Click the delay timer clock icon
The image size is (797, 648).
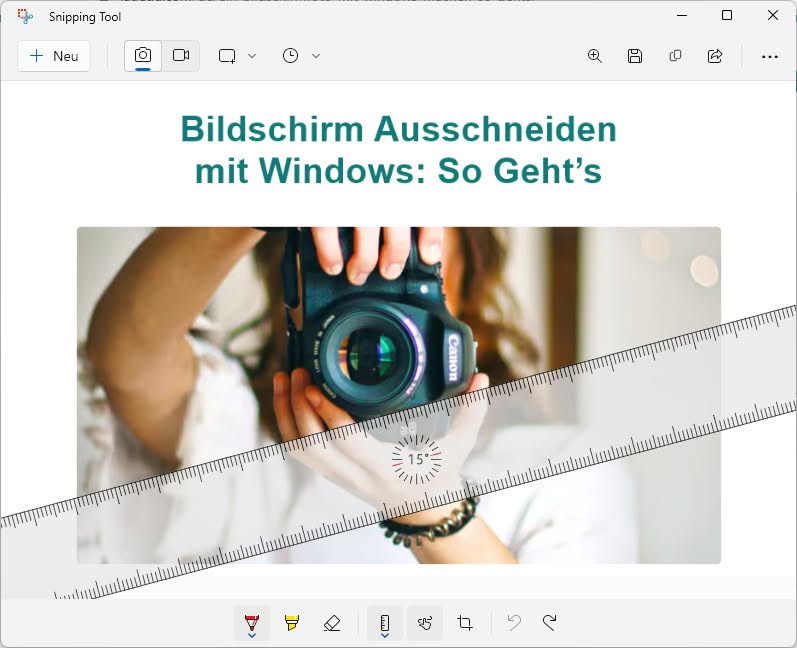[290, 56]
